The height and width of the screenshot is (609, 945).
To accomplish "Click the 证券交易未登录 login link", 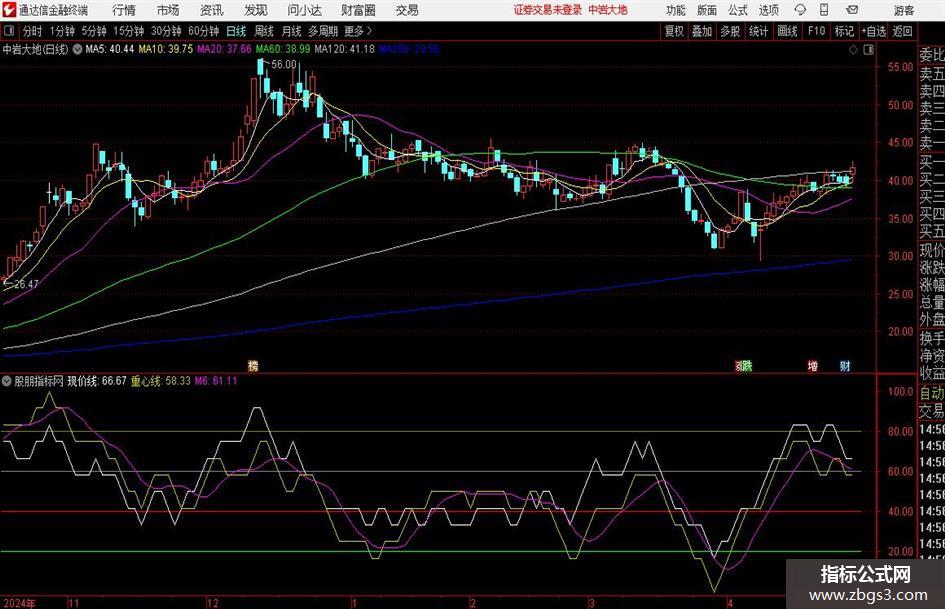I will click(548, 10).
